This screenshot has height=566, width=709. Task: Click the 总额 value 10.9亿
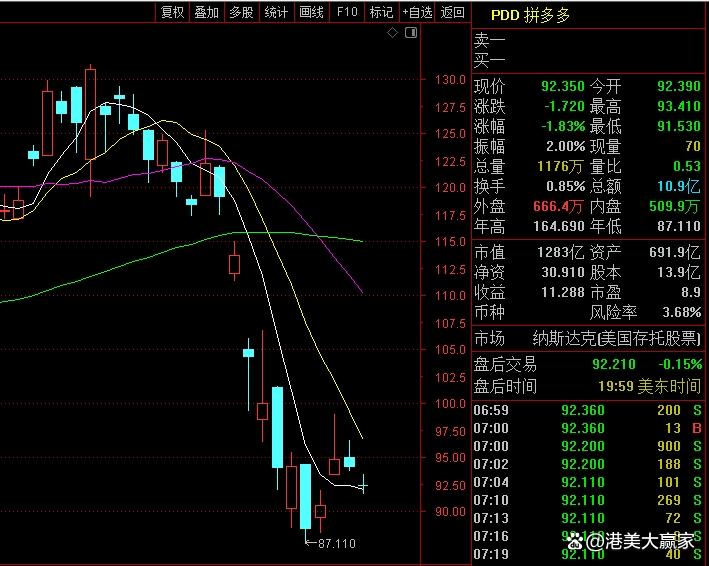click(679, 186)
